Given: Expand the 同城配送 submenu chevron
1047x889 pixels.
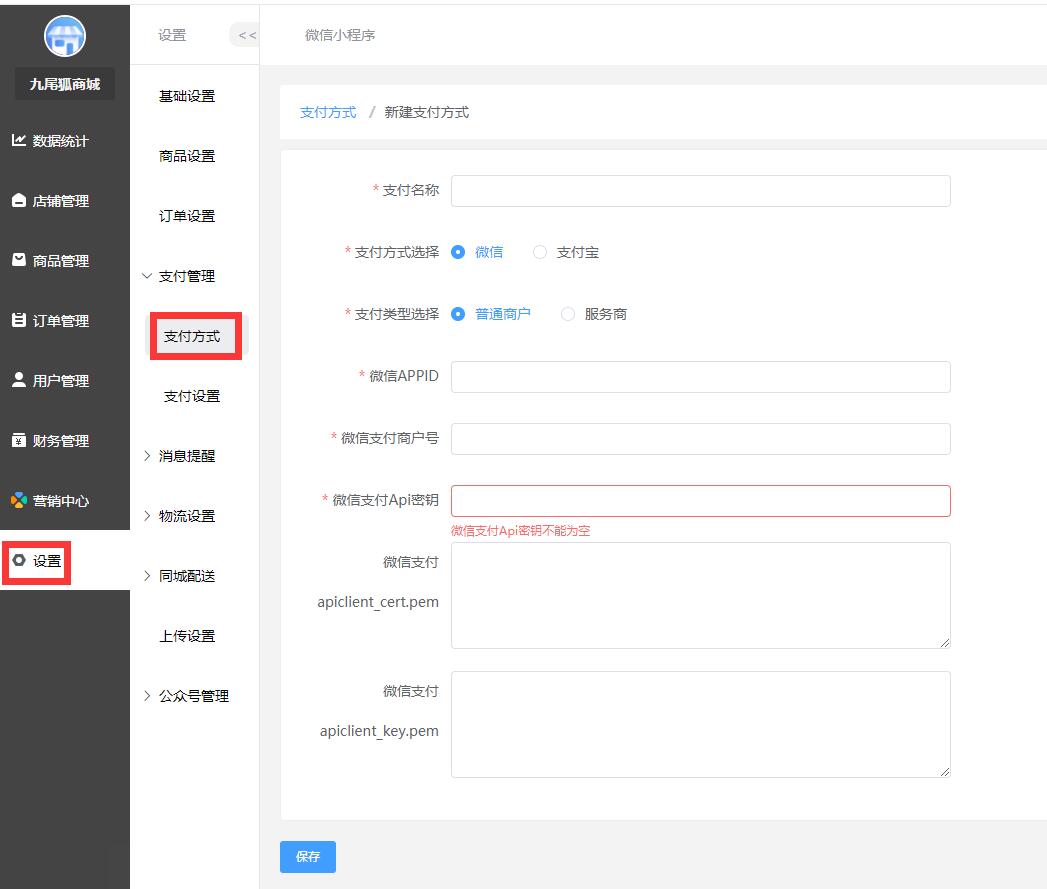Looking at the screenshot, I should pos(147,576).
